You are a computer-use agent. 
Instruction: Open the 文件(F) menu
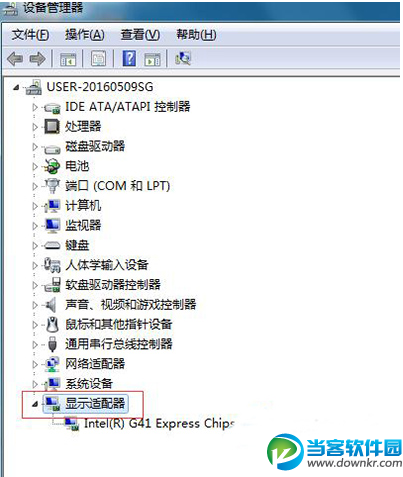click(30, 35)
